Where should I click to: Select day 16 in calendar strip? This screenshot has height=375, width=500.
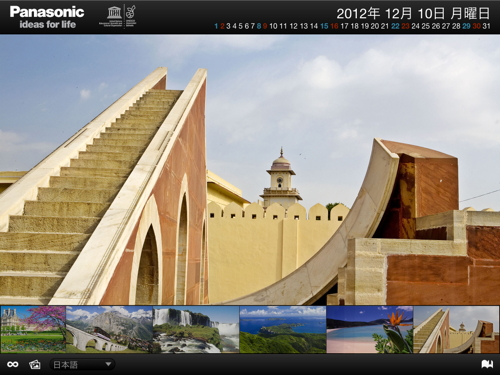pos(335,26)
